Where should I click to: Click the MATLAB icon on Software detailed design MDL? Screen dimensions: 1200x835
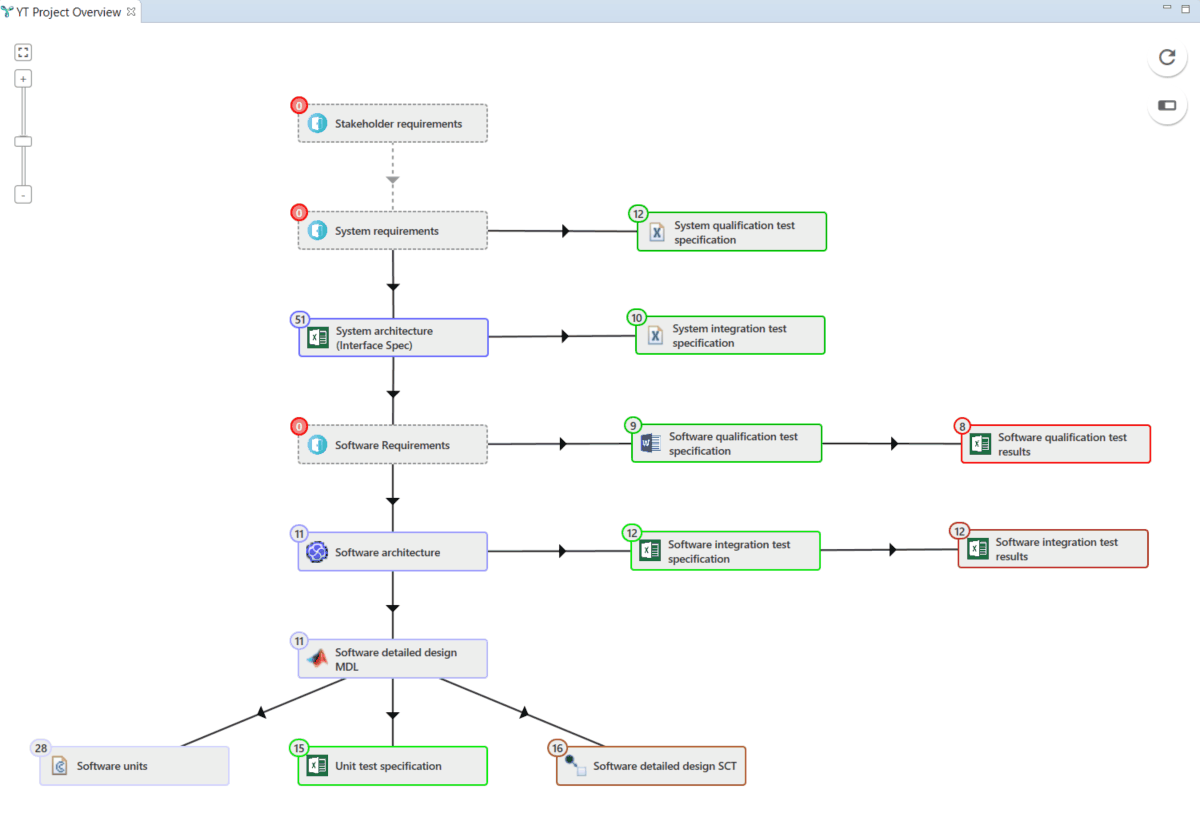pos(317,657)
